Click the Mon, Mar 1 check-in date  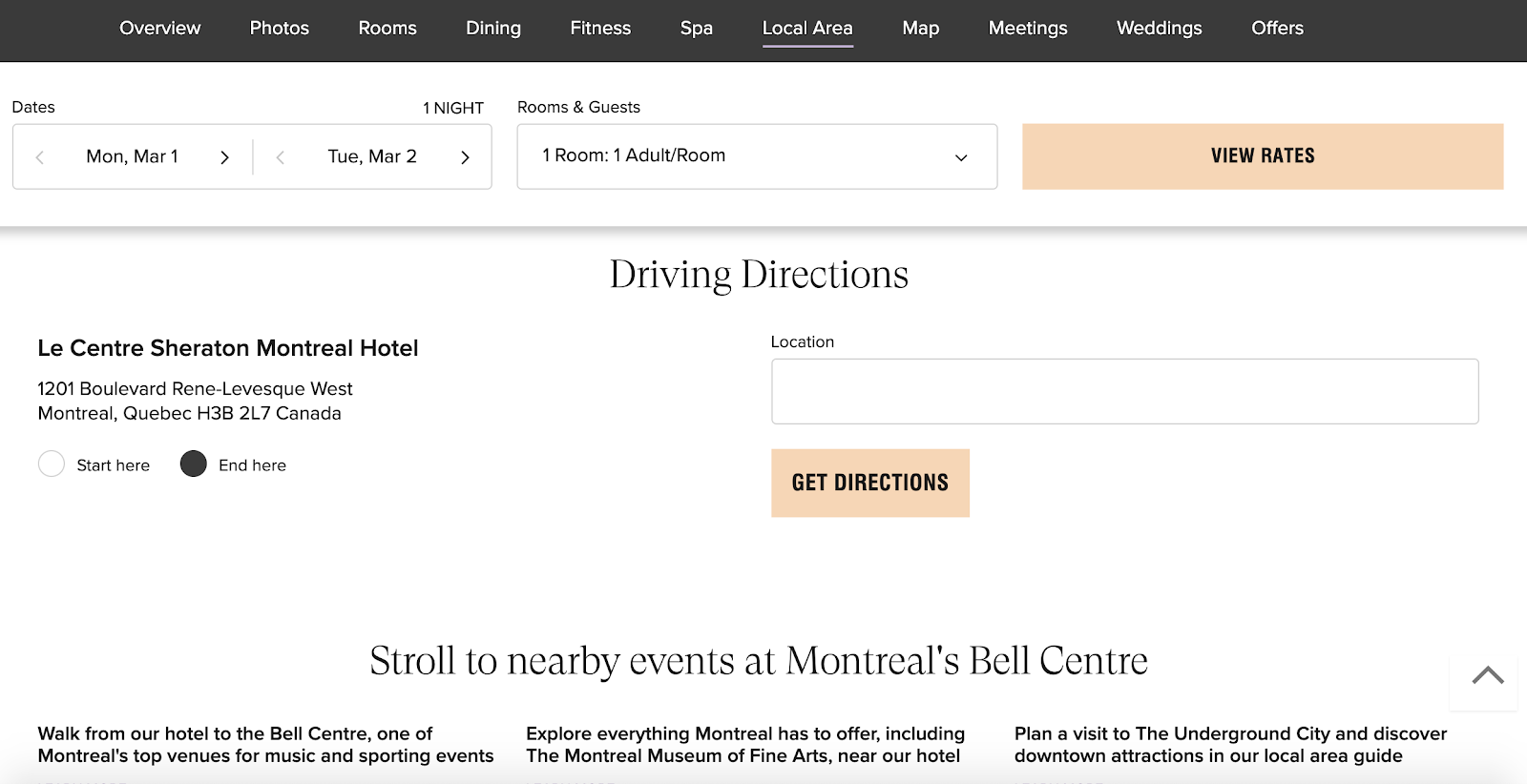point(133,156)
